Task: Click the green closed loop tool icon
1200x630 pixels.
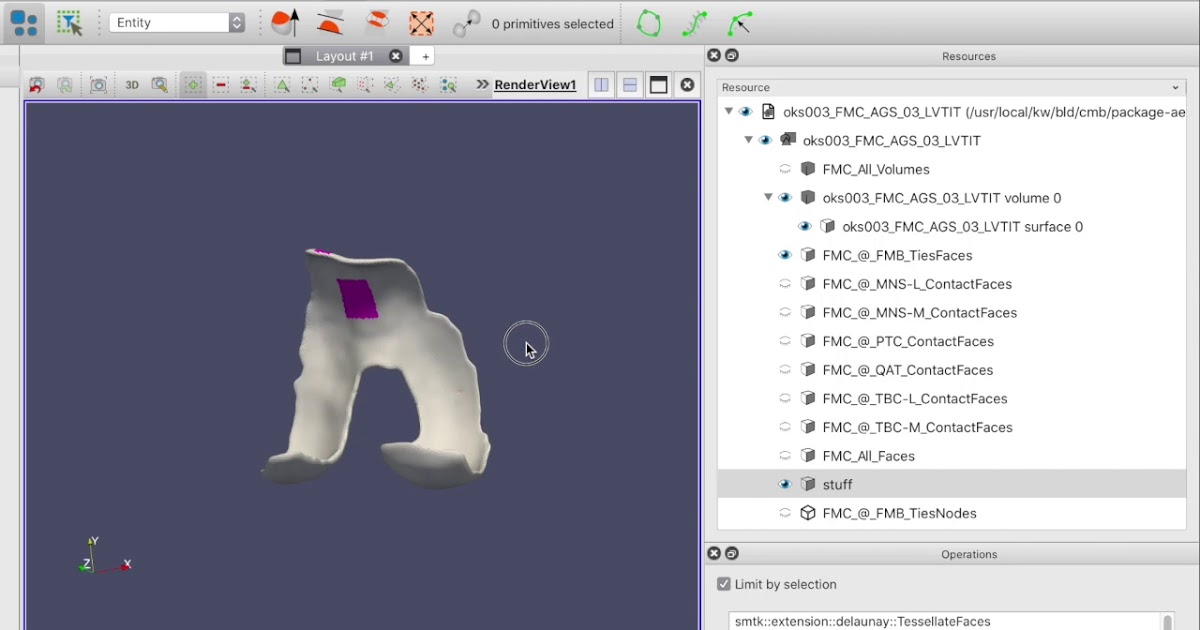Action: [x=649, y=23]
